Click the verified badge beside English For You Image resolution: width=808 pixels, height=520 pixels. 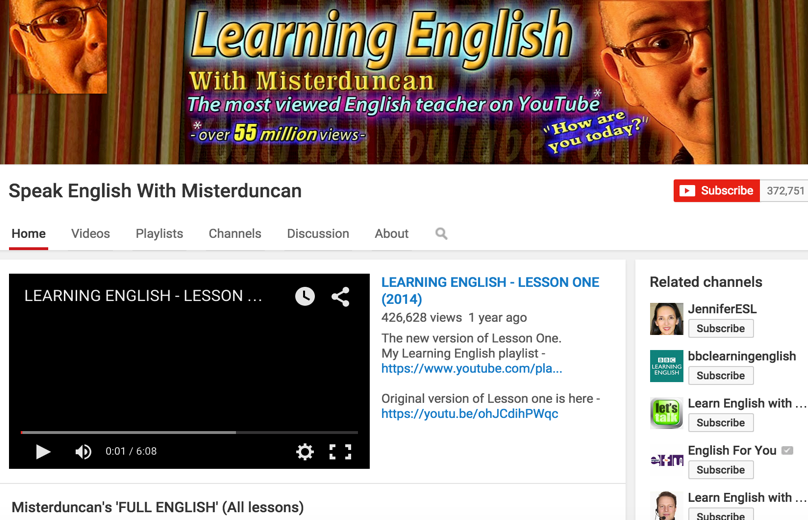(x=787, y=450)
